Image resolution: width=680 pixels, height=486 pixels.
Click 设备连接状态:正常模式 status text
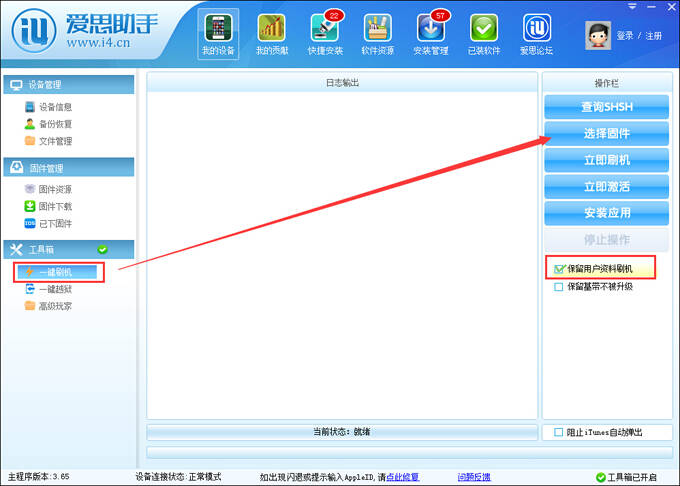pyautogui.click(x=178, y=476)
